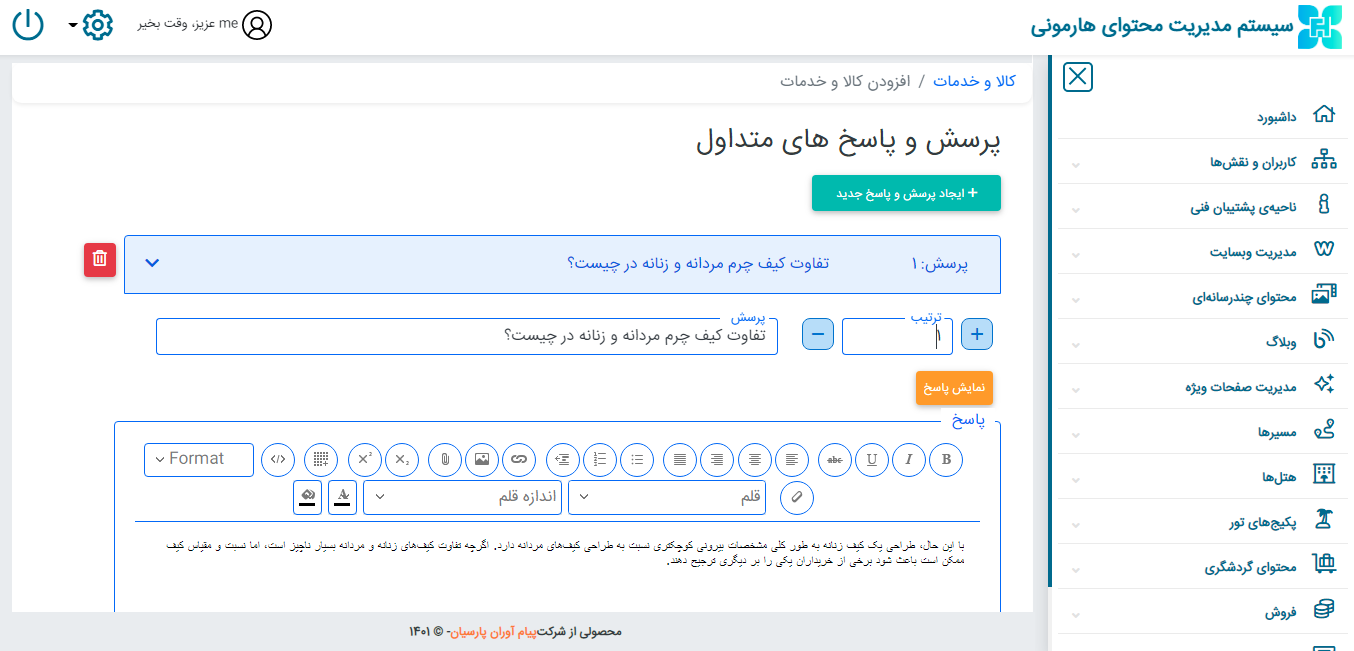Toggle superscript in the editor toolbar
Image resolution: width=1354 pixels, height=651 pixels.
pos(364,459)
